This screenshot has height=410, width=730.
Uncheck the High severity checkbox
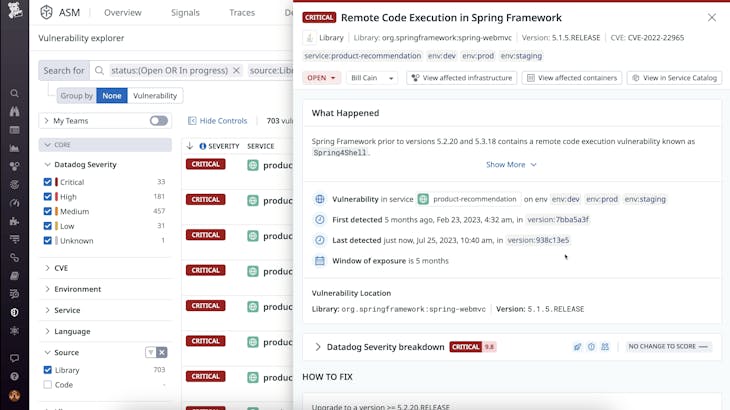(x=47, y=197)
